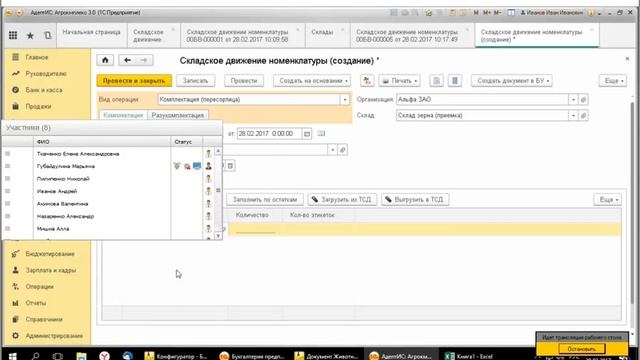640x360 pixels.
Task: Tick checkbox for Пилипенко Николай
Action: (x=7, y=178)
